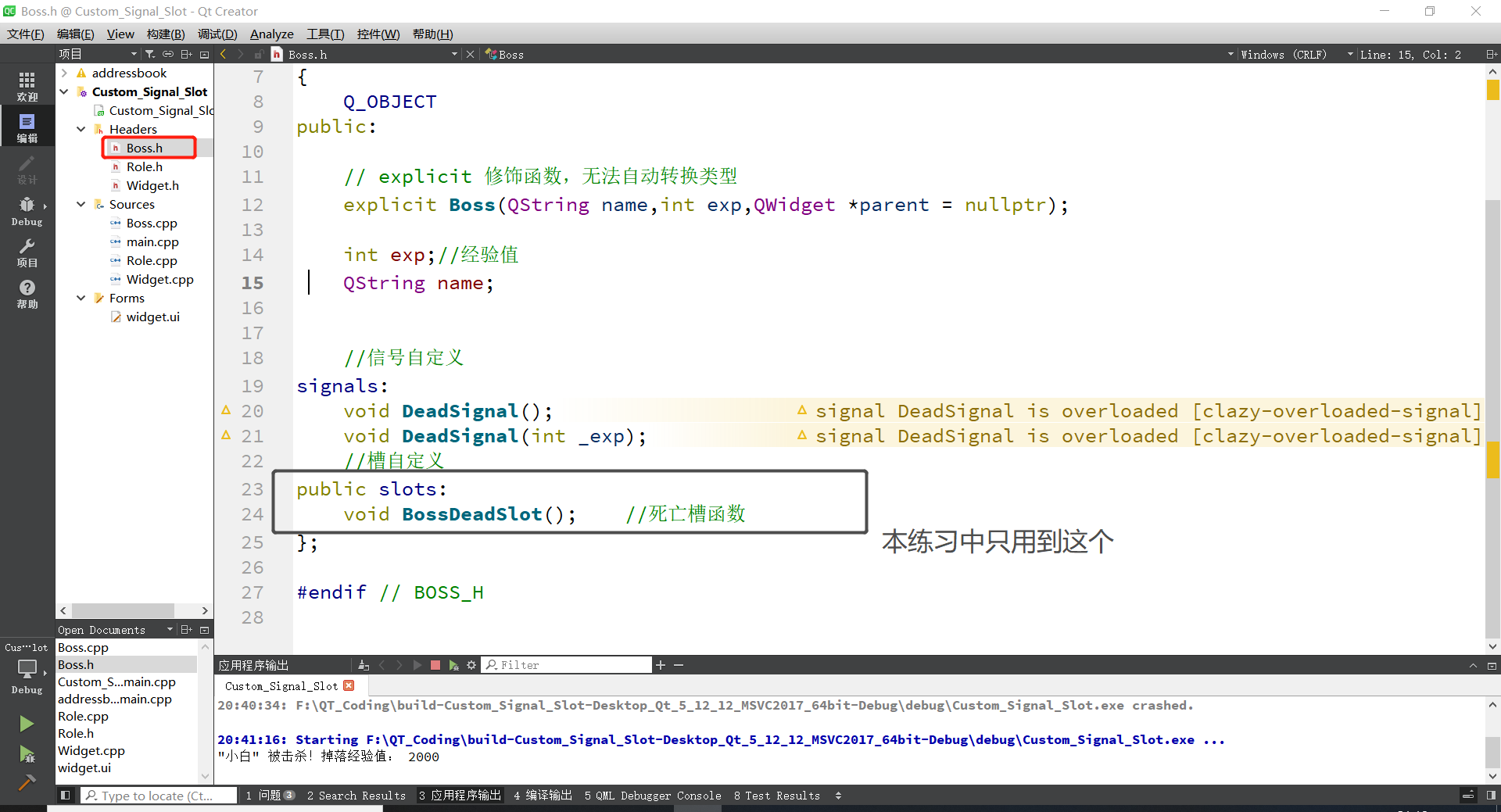Open the Analyze menu
The height and width of the screenshot is (812, 1501).
pos(271,34)
